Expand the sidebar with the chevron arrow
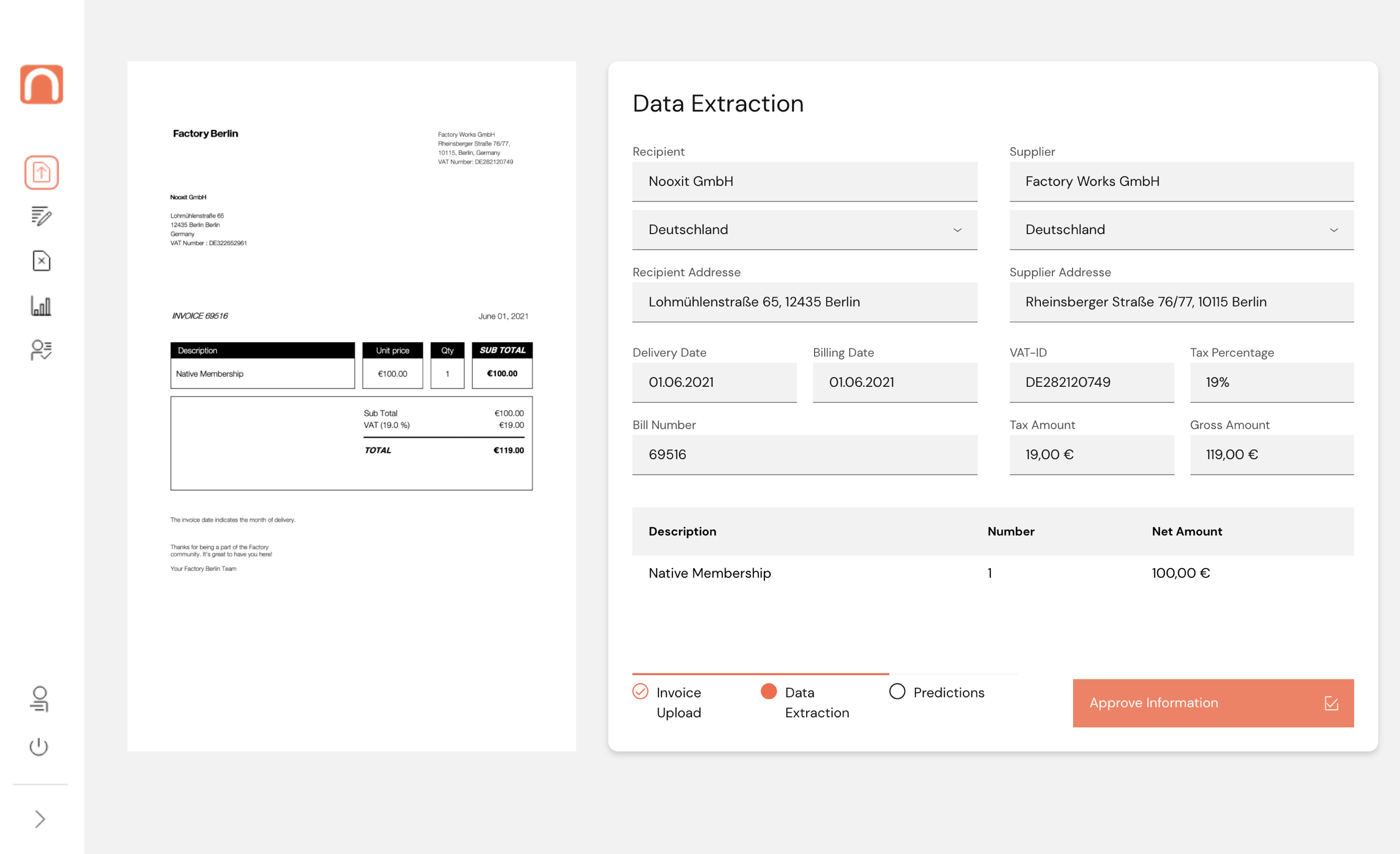Viewport: 1400px width, 854px height. tap(39, 819)
